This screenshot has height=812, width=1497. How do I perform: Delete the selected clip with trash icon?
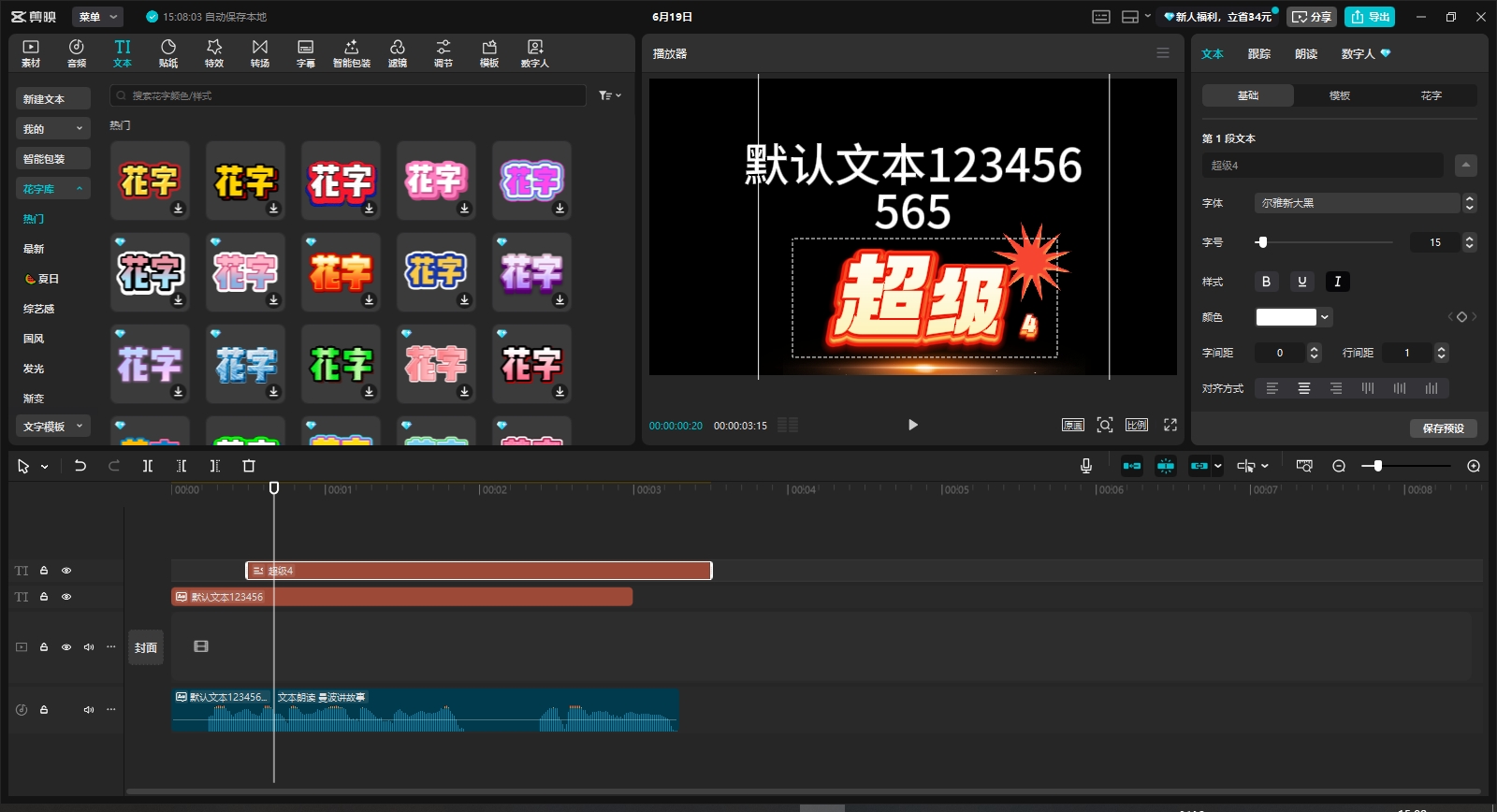pyautogui.click(x=249, y=466)
